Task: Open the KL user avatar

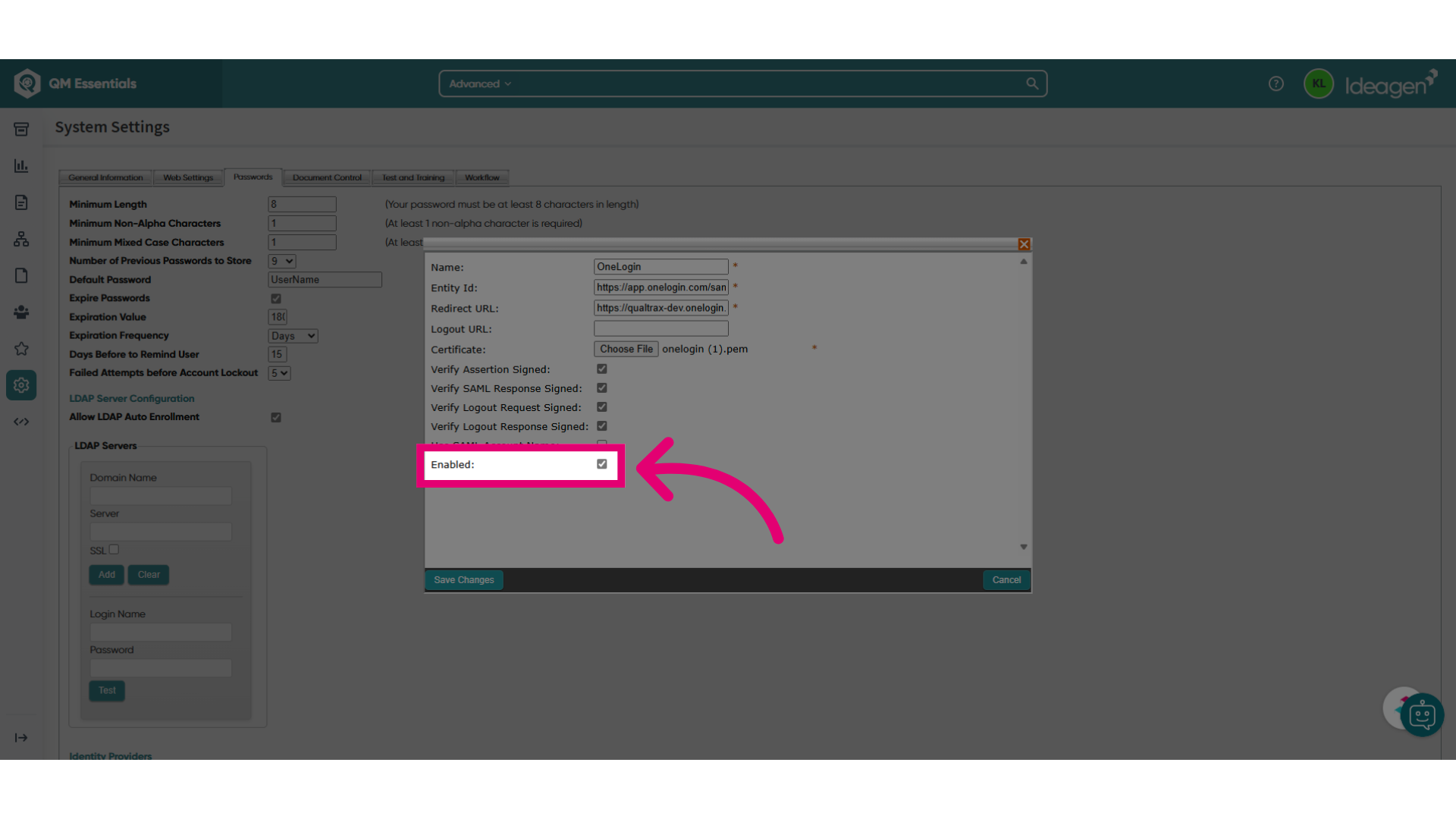Action: click(1319, 83)
